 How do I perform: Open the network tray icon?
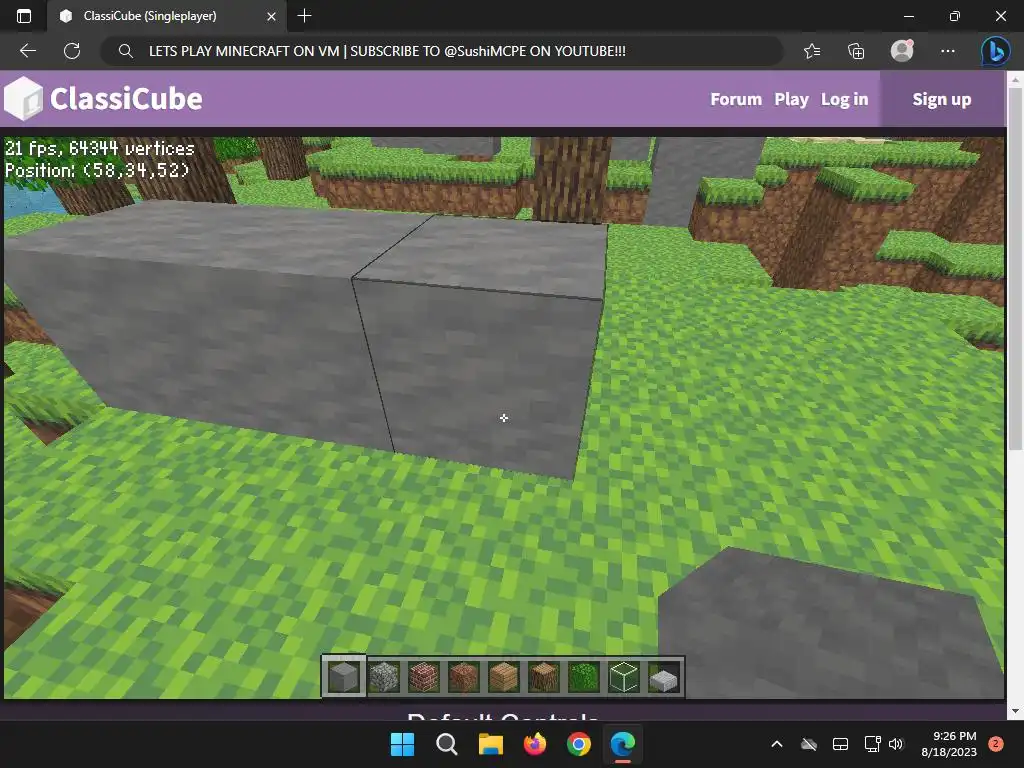(x=872, y=744)
